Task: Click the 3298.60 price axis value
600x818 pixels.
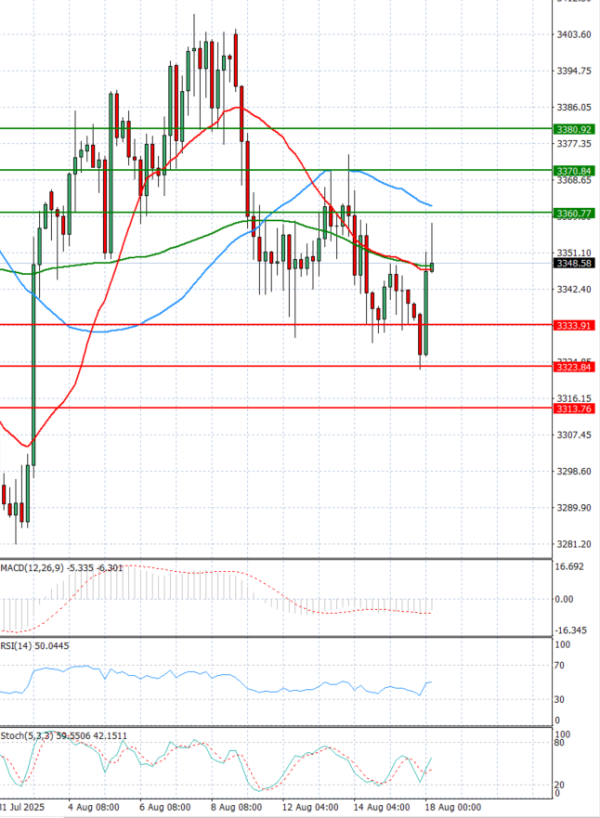Action: click(574, 472)
